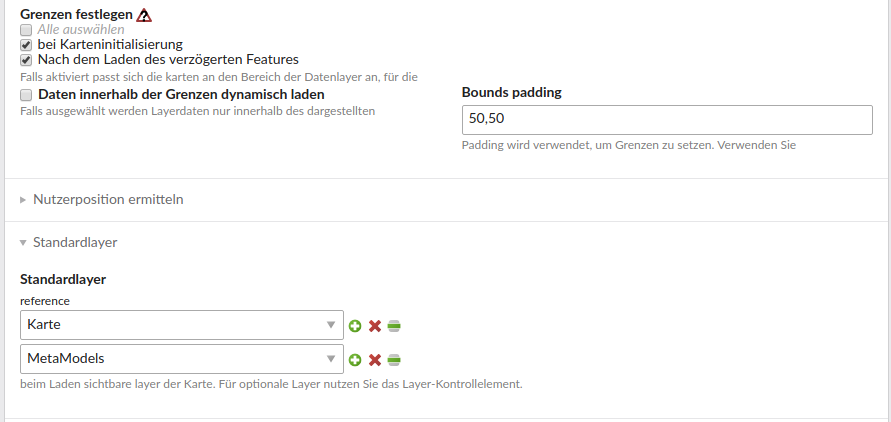Collapse the Standardlayer section
Screen dimensions: 891x422
coord(75,243)
